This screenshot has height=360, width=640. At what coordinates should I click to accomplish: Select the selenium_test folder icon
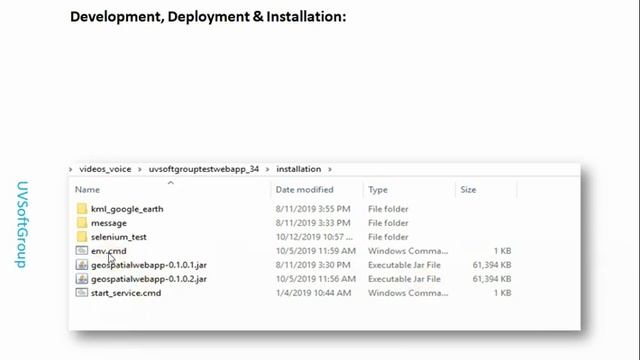82,237
